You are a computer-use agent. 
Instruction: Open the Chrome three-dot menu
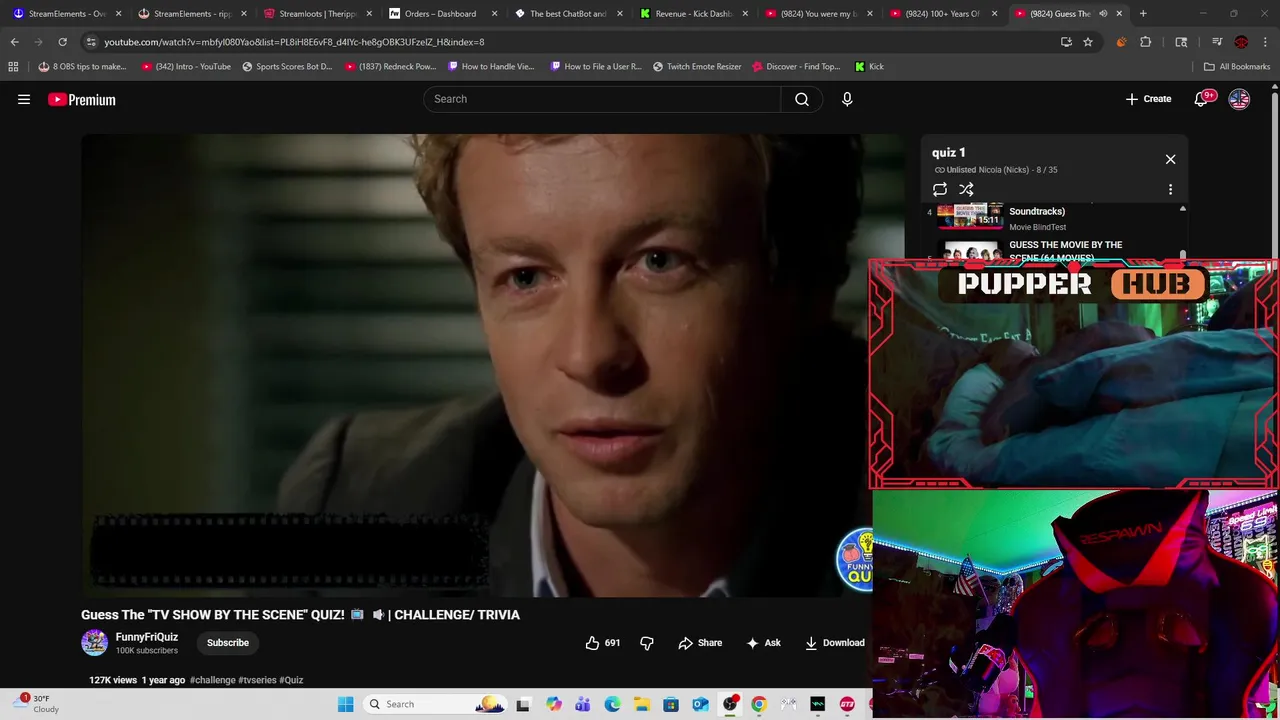1266,42
